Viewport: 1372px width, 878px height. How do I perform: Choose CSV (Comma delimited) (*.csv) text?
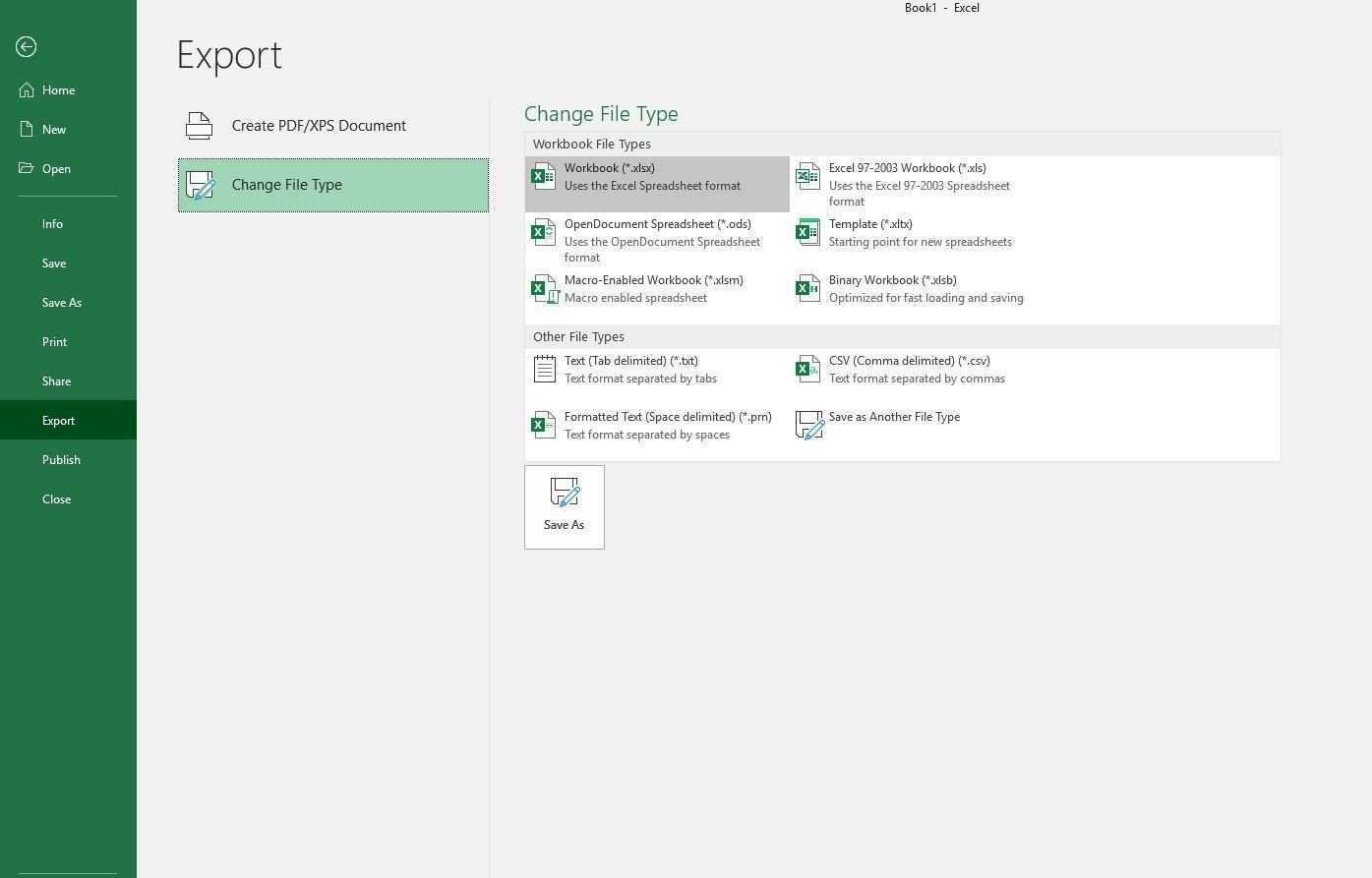[x=910, y=361]
